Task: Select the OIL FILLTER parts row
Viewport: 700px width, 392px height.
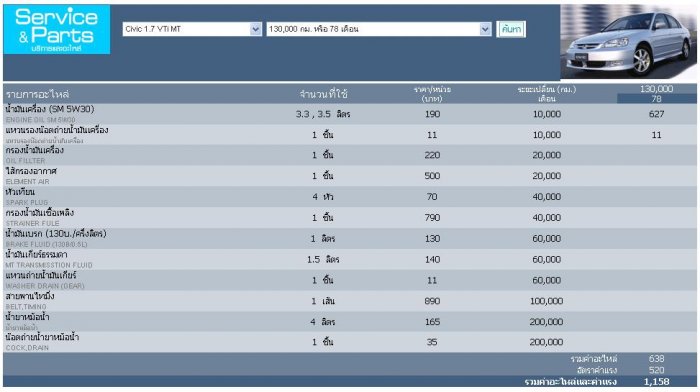Action: click(x=350, y=155)
